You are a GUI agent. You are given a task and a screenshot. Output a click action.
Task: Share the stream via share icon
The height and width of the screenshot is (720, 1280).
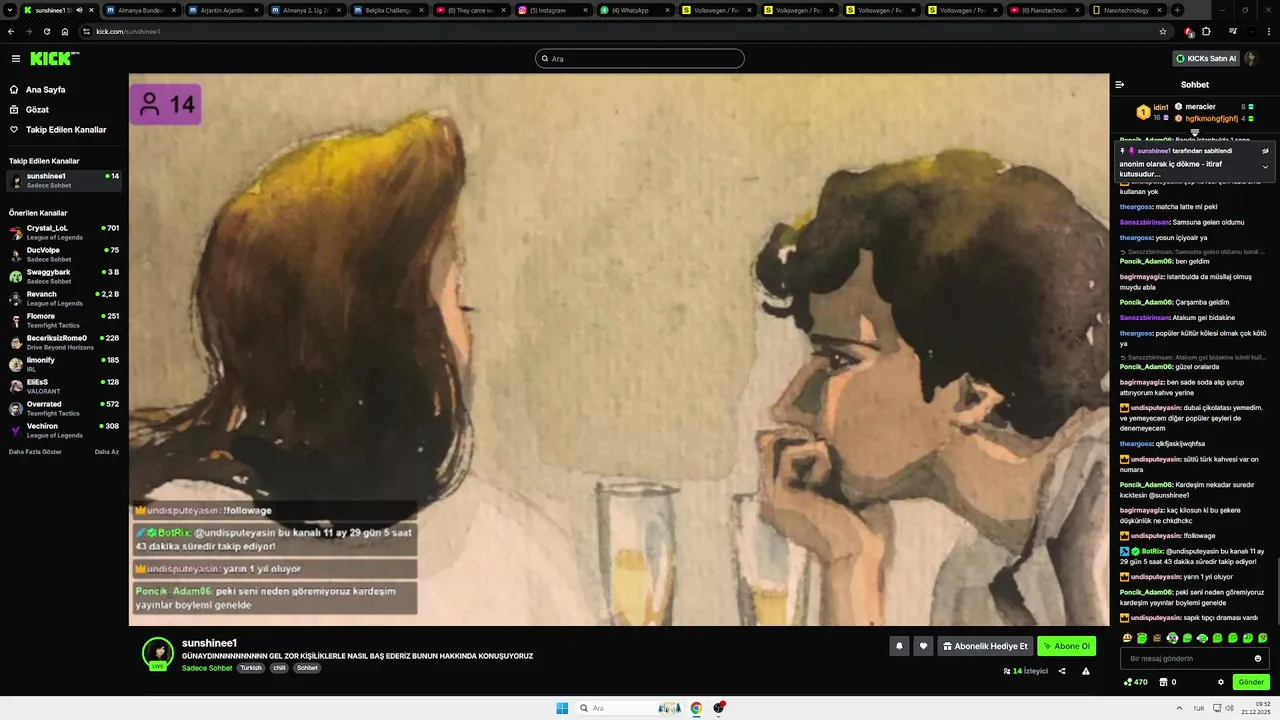1062,671
